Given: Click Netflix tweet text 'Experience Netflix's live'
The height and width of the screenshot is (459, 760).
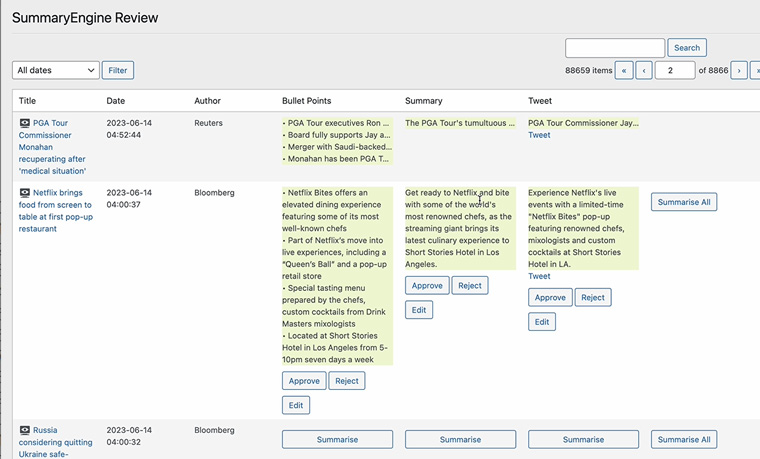Looking at the screenshot, I should [x=583, y=228].
